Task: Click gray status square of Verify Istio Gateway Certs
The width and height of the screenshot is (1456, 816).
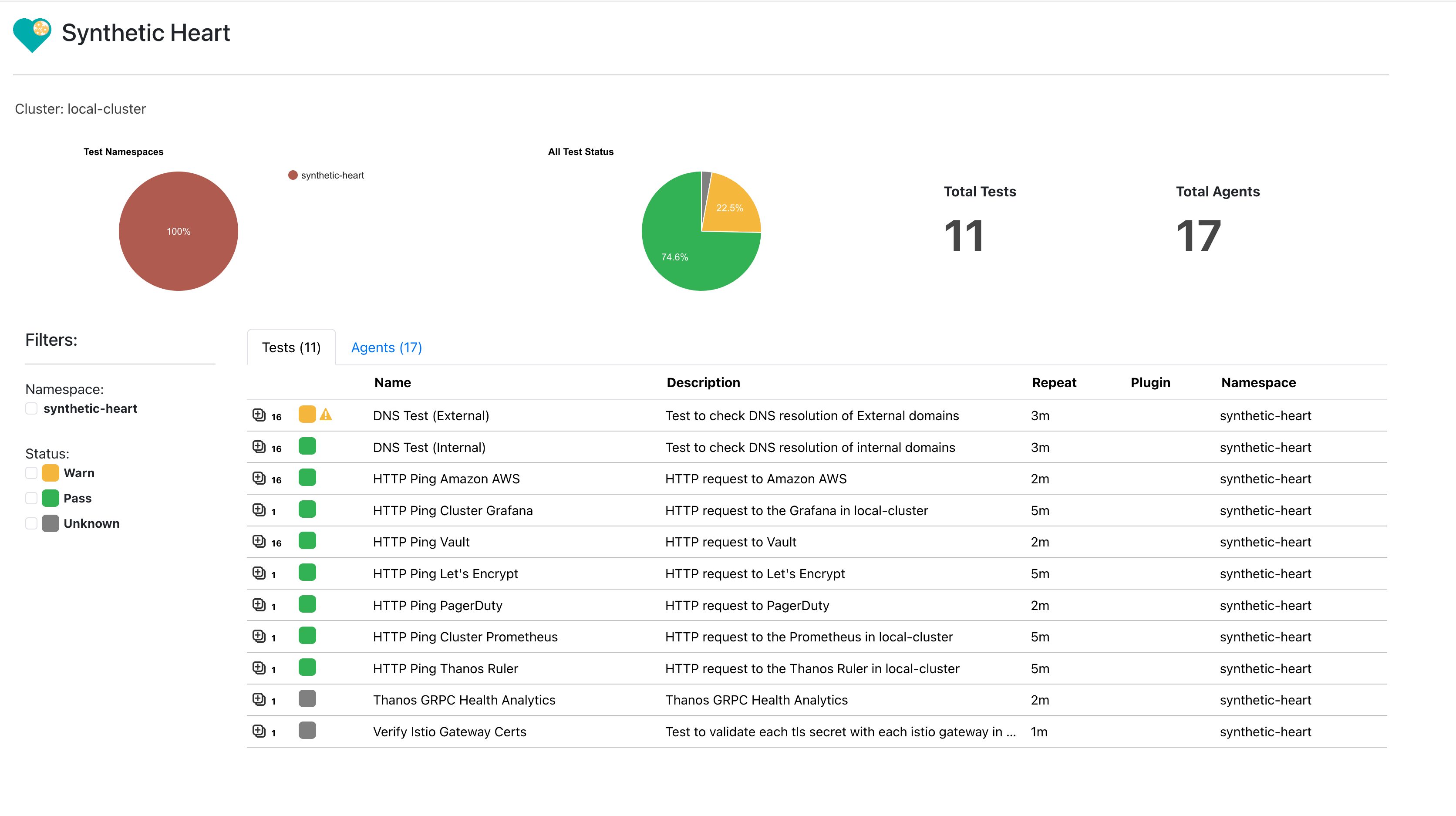Action: (307, 731)
